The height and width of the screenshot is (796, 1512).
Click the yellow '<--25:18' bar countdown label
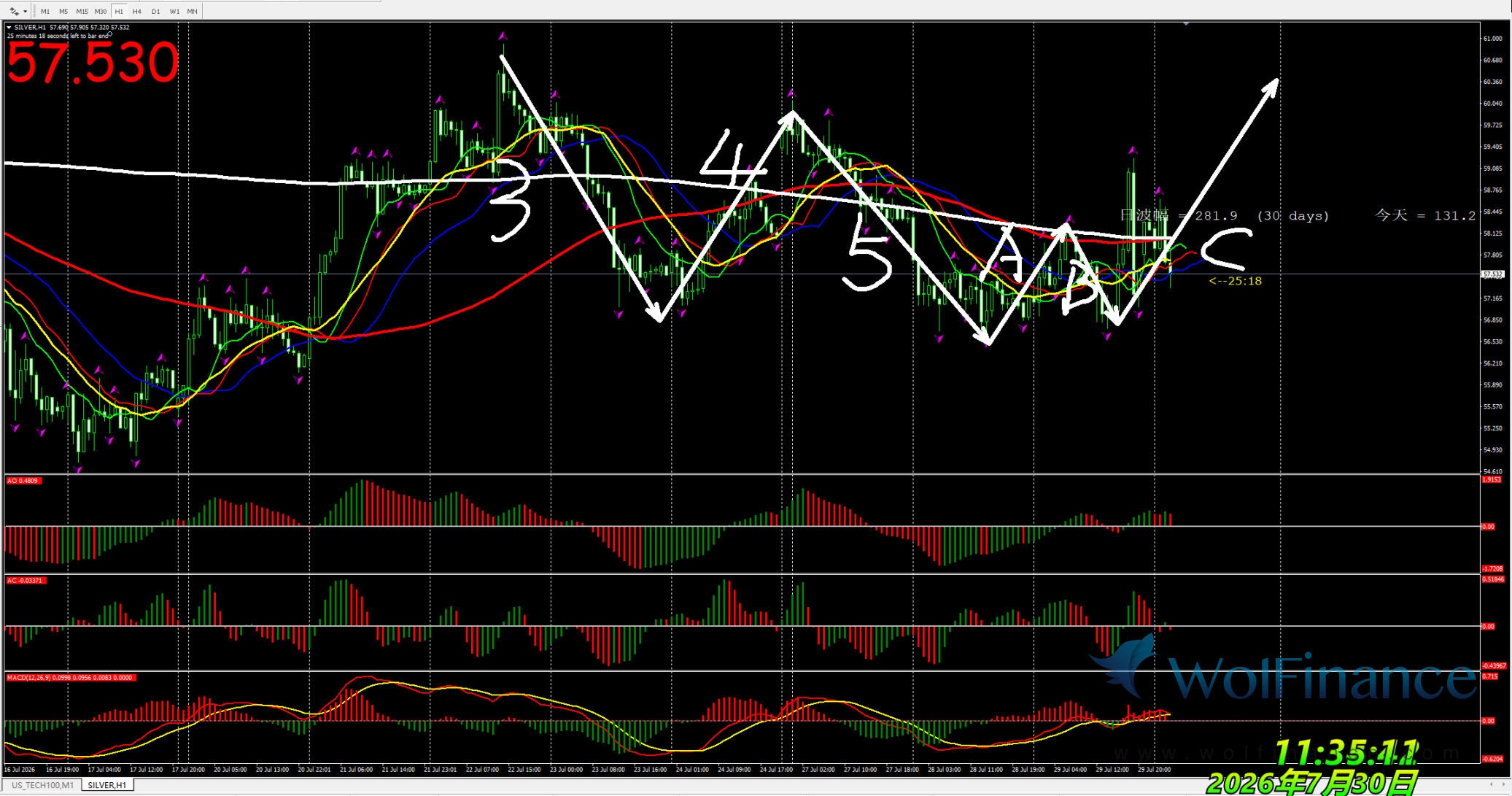tap(1235, 281)
